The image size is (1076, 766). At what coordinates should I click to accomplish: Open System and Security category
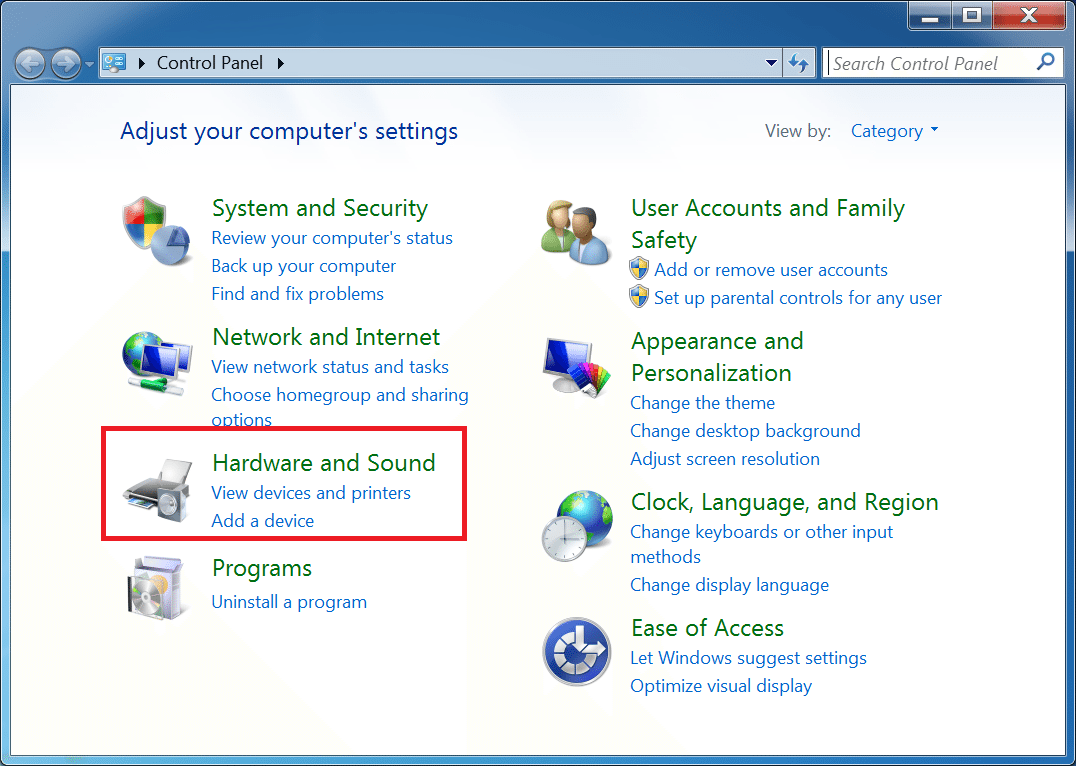pyautogui.click(x=320, y=208)
